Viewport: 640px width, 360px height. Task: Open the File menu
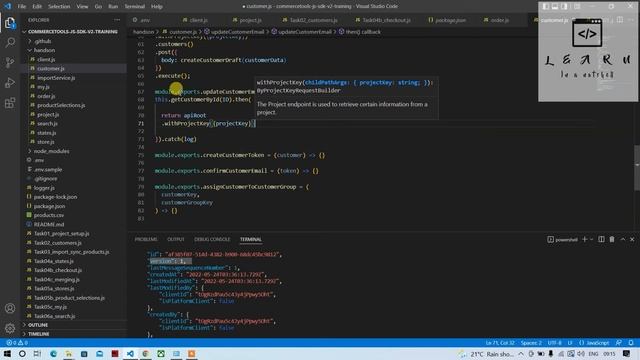click(x=22, y=7)
